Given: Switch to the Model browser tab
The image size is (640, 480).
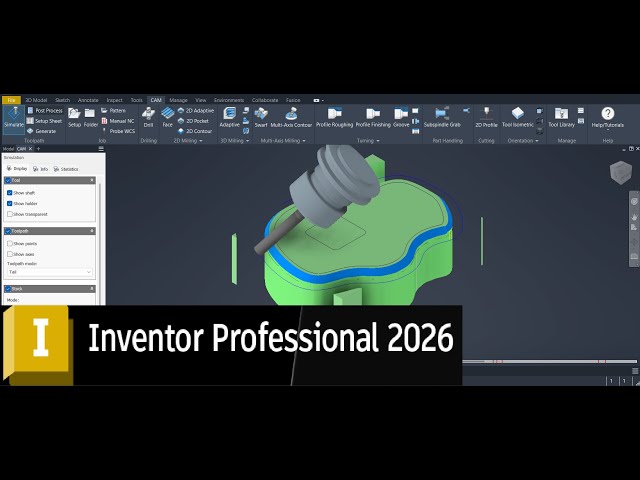Looking at the screenshot, I should tap(8, 149).
